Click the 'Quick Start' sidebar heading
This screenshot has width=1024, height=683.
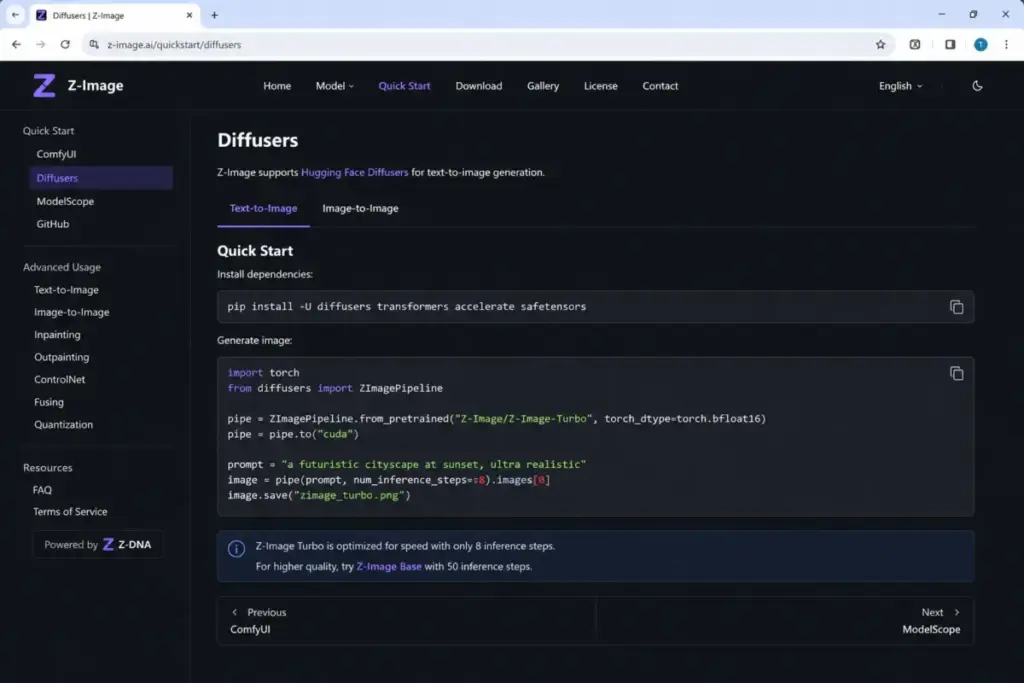(48, 131)
